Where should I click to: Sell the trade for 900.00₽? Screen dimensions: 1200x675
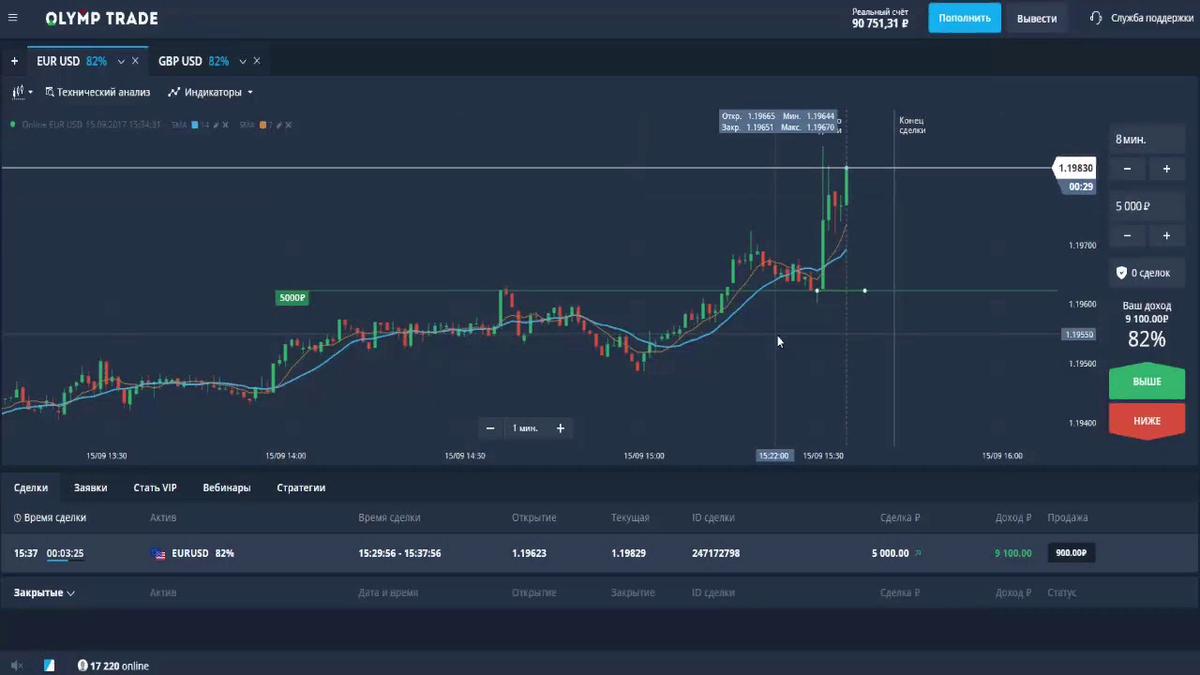1071,553
